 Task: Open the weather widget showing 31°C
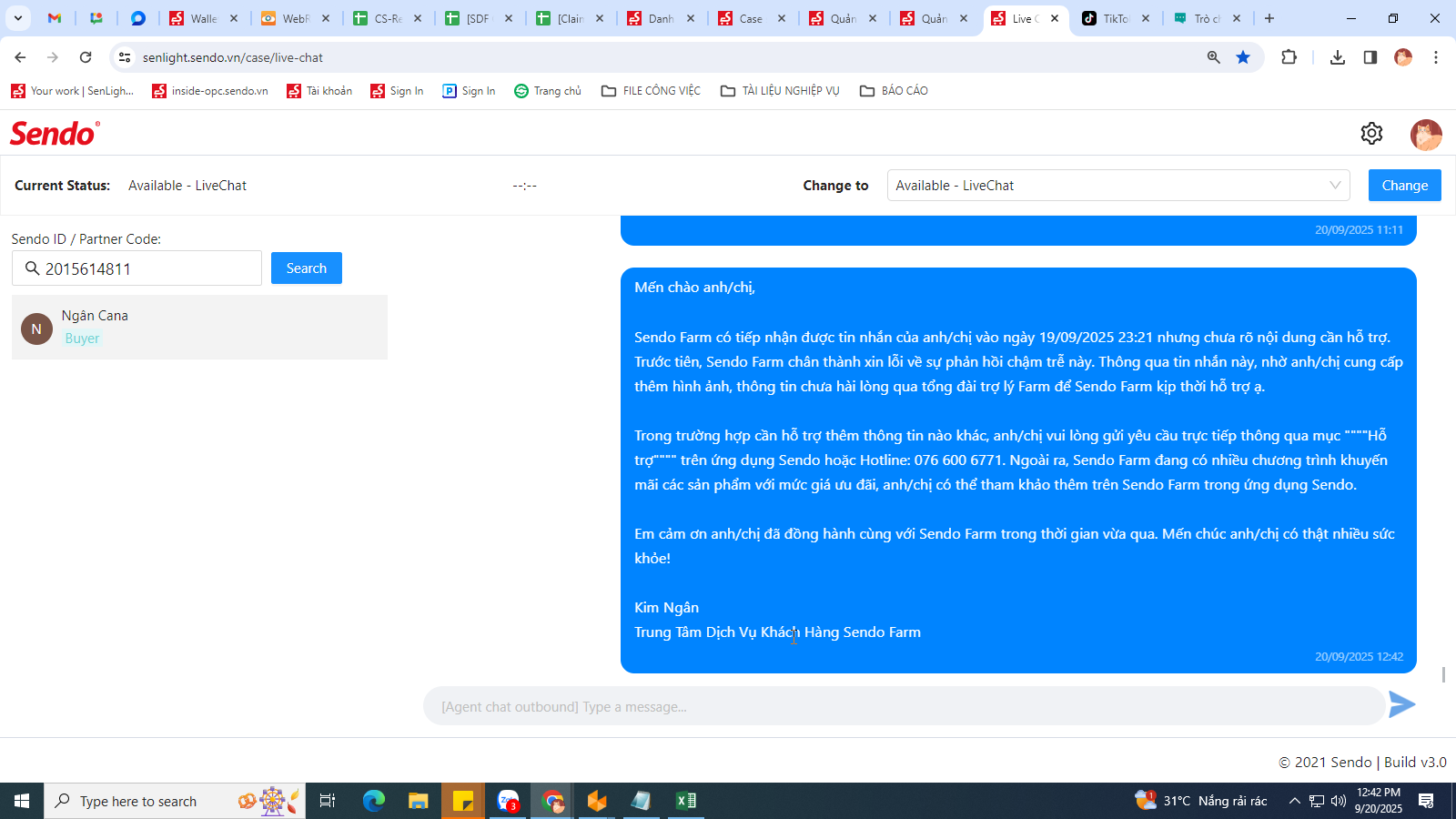click(1201, 801)
